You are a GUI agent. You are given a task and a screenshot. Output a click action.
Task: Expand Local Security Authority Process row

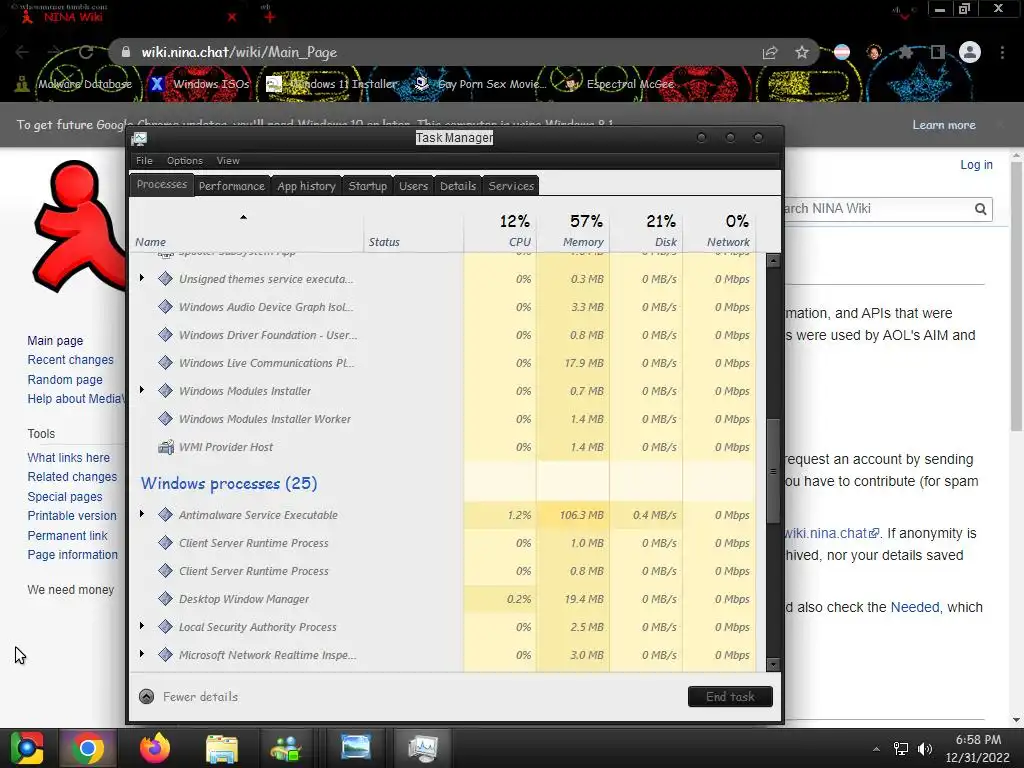point(142,626)
